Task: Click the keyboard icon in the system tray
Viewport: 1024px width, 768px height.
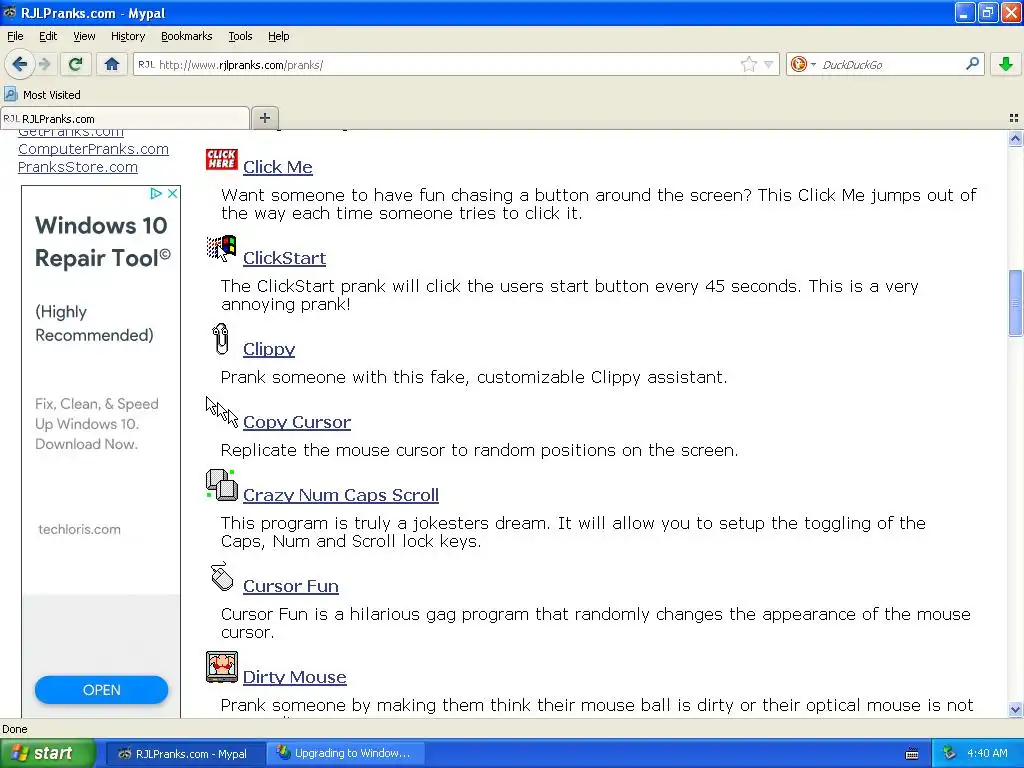Action: [912, 754]
